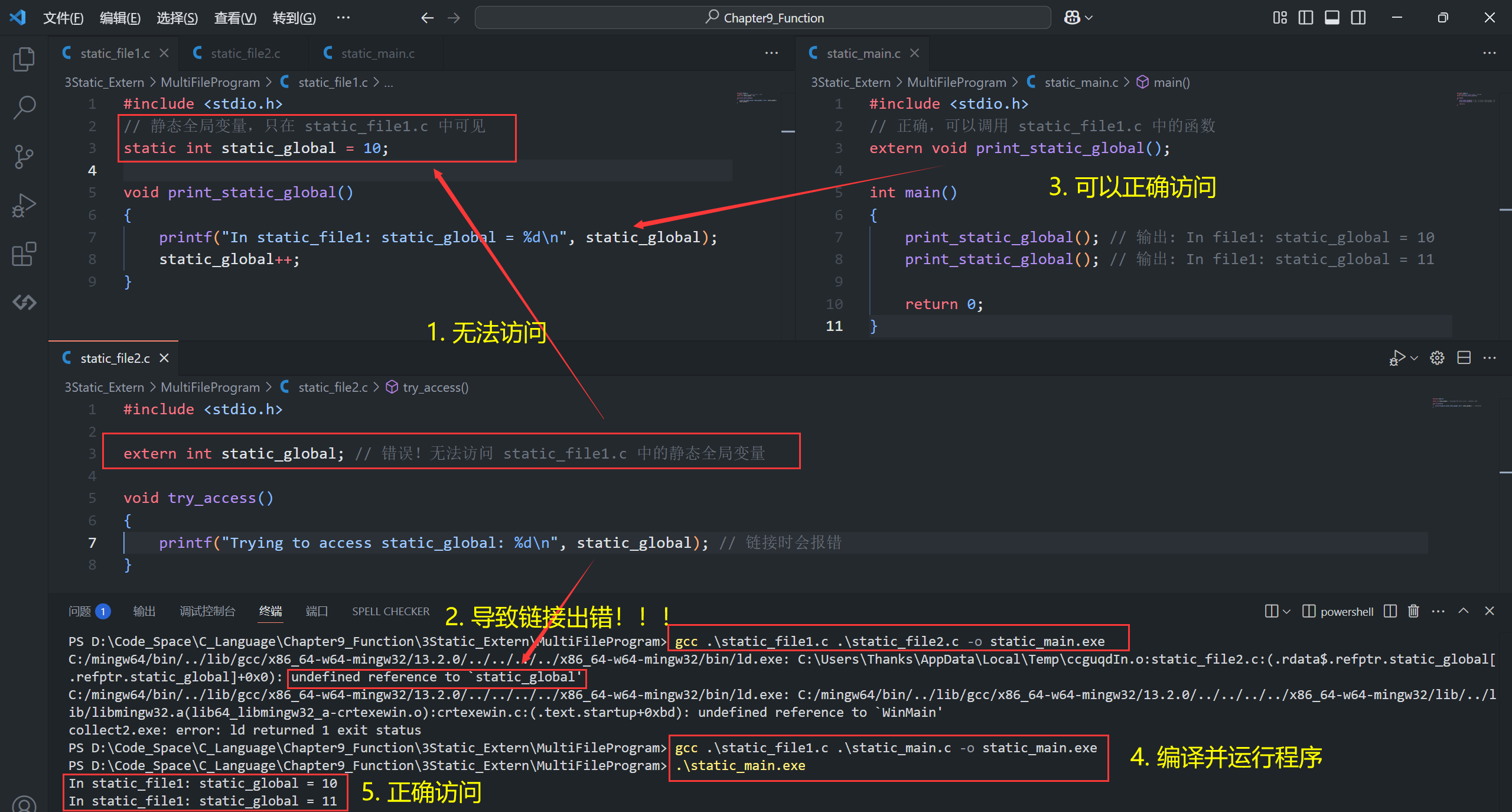Open the Copilot icon in title bar
Viewport: 1512px width, 812px height.
coord(1072,18)
